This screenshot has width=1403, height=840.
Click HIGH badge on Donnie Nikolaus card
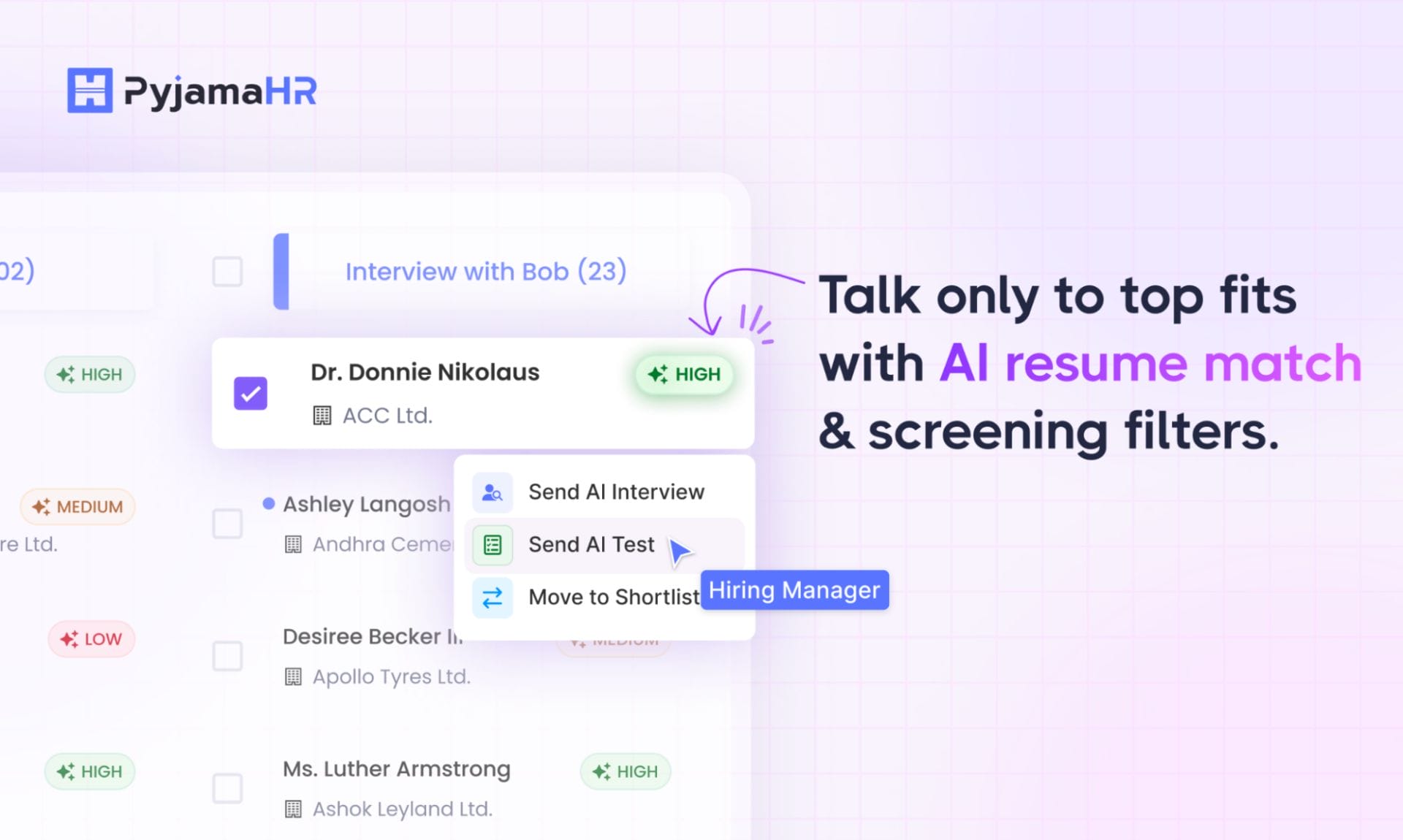(685, 375)
